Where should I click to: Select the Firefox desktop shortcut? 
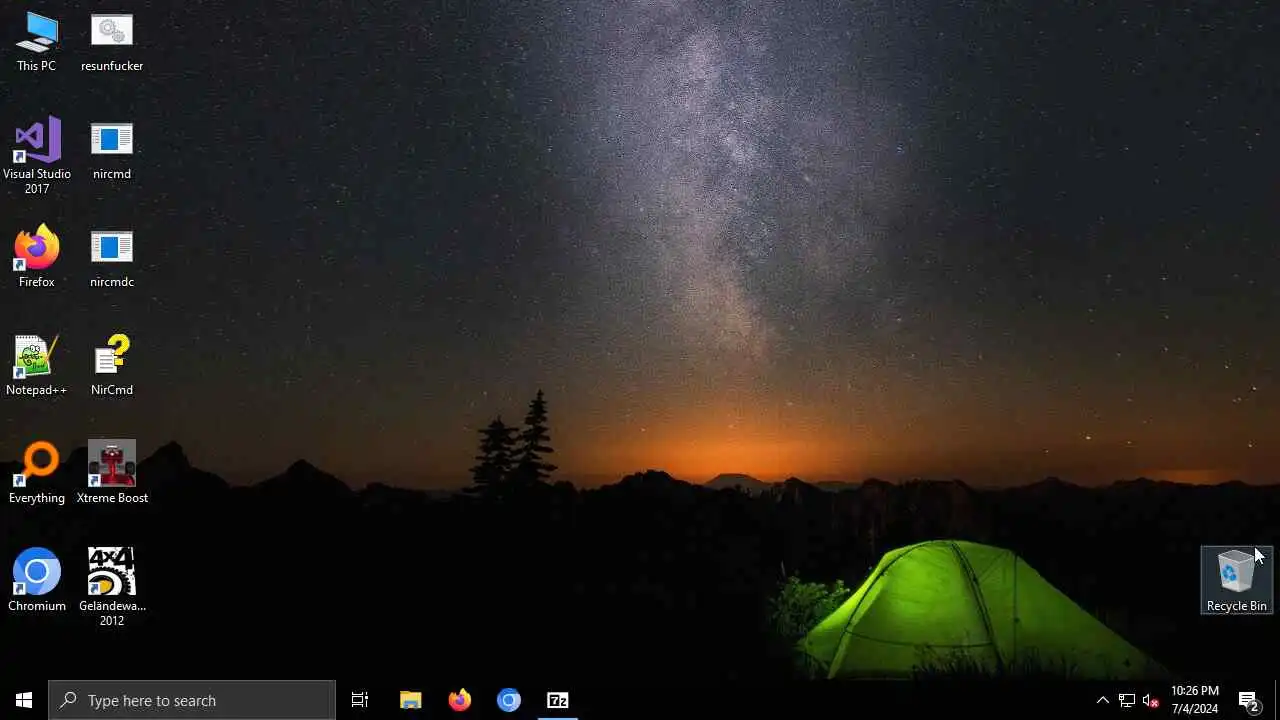click(x=37, y=259)
